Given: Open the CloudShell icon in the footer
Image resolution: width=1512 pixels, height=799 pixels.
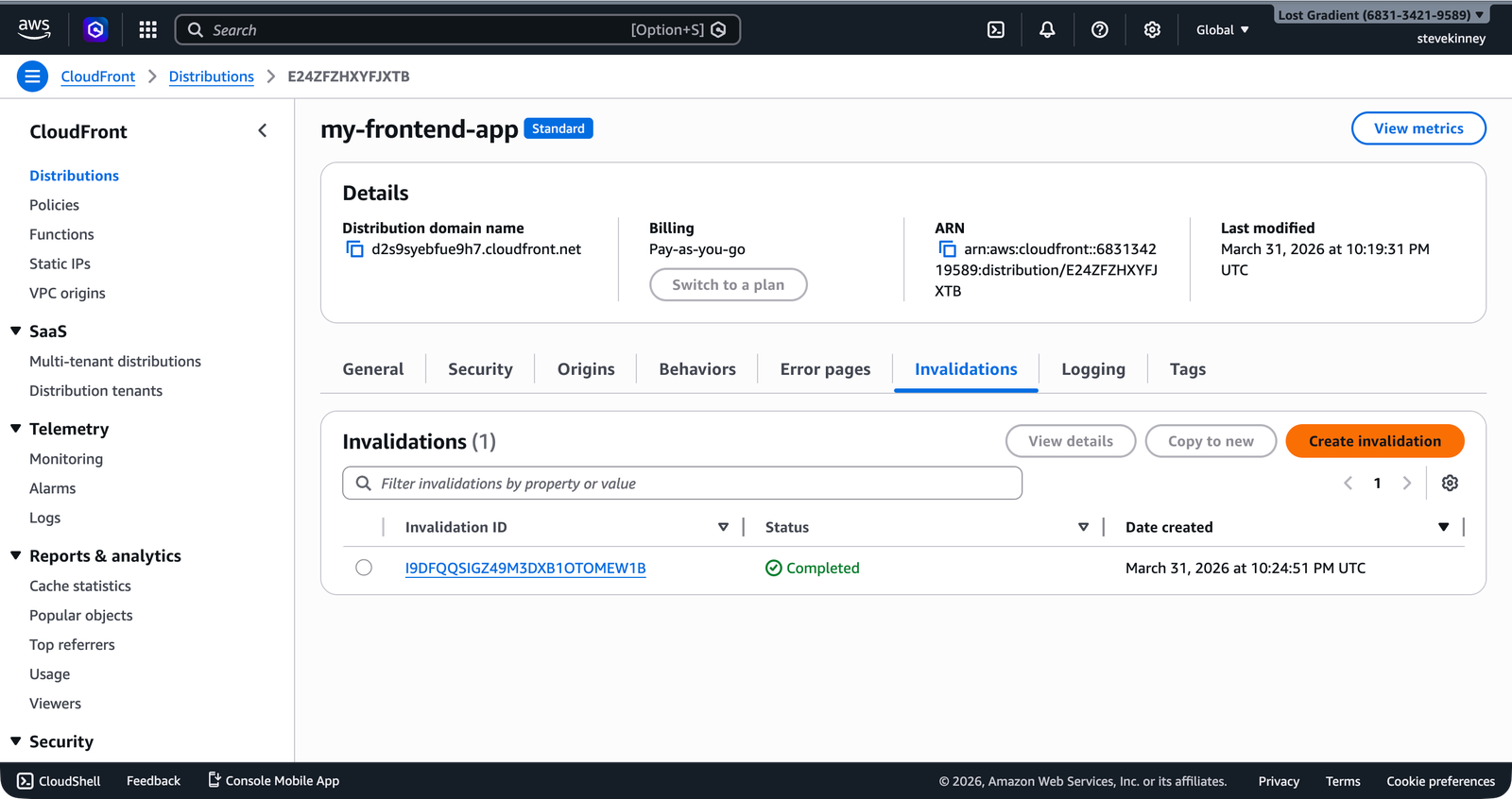Looking at the screenshot, I should click(x=26, y=781).
